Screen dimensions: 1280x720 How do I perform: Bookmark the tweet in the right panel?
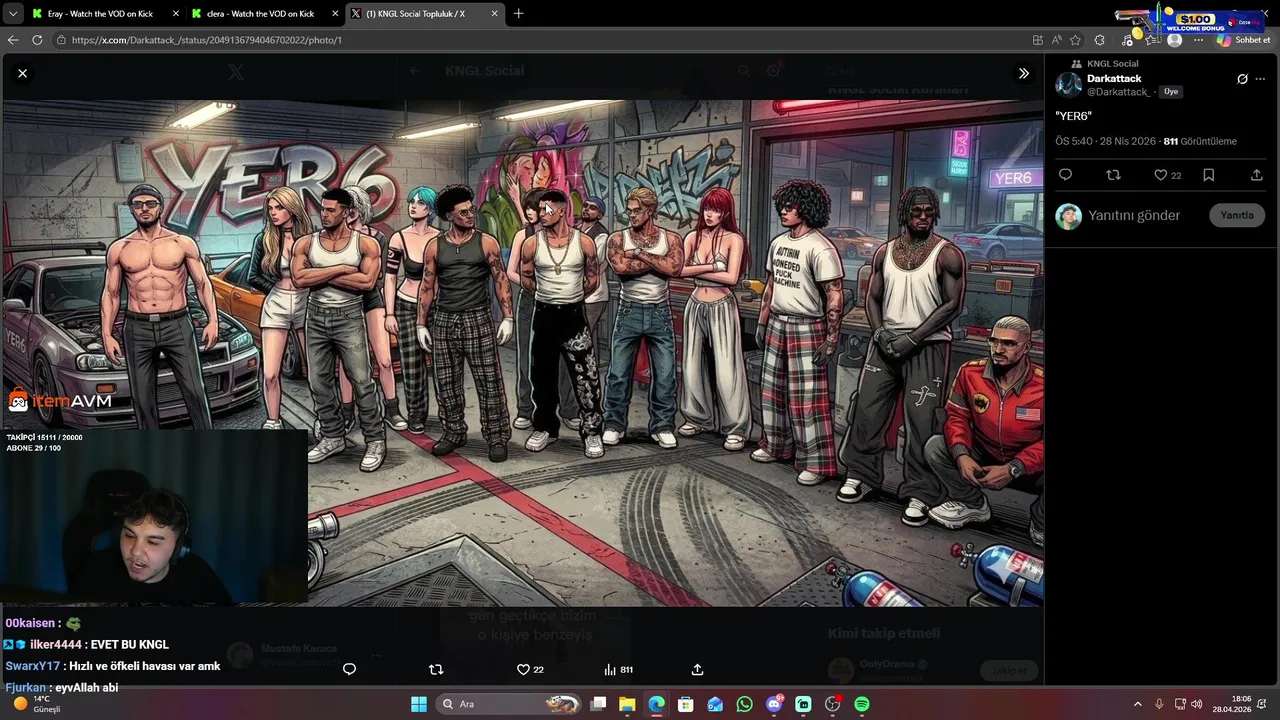tap(1209, 175)
